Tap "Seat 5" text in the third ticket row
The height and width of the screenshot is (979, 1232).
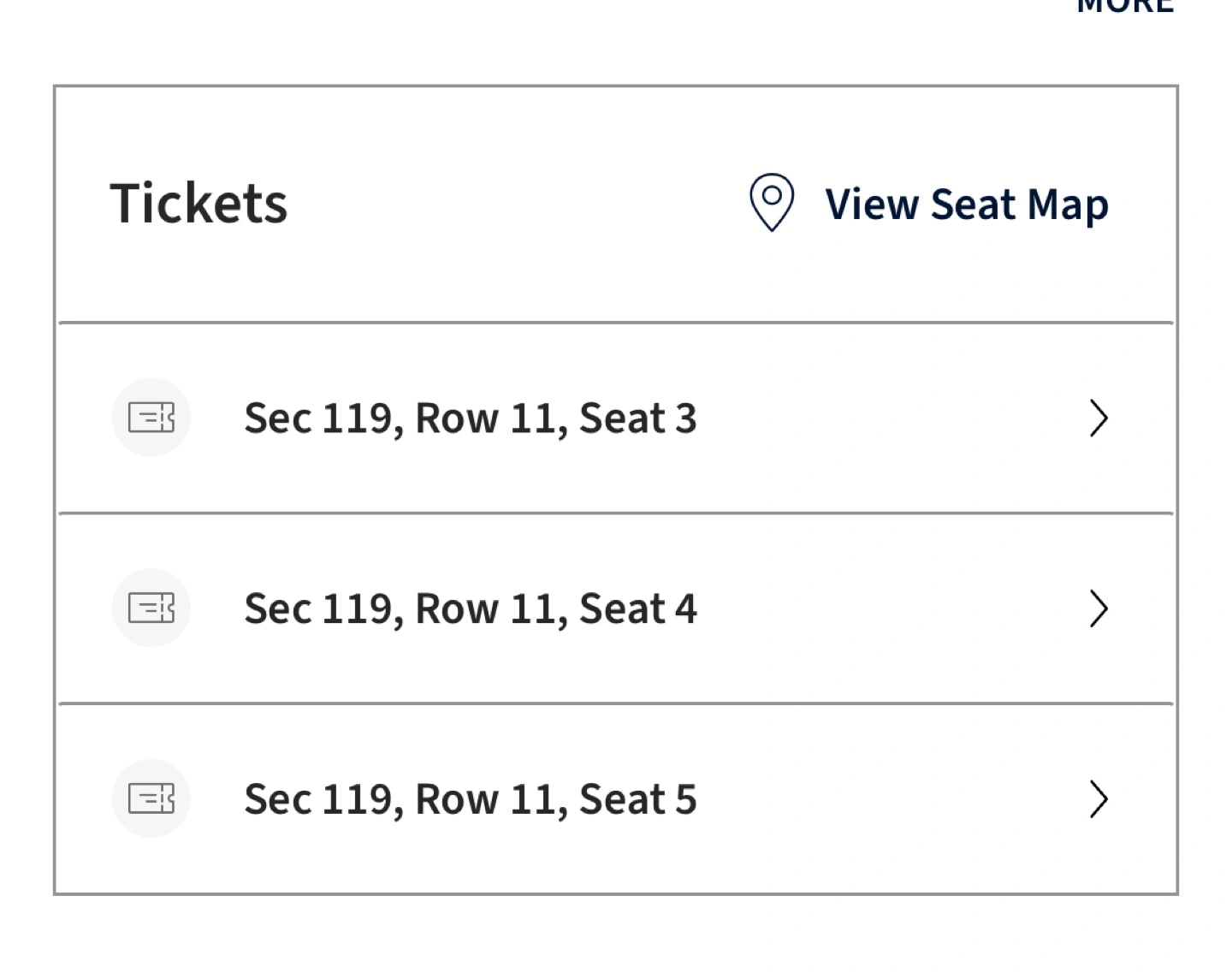(x=637, y=799)
